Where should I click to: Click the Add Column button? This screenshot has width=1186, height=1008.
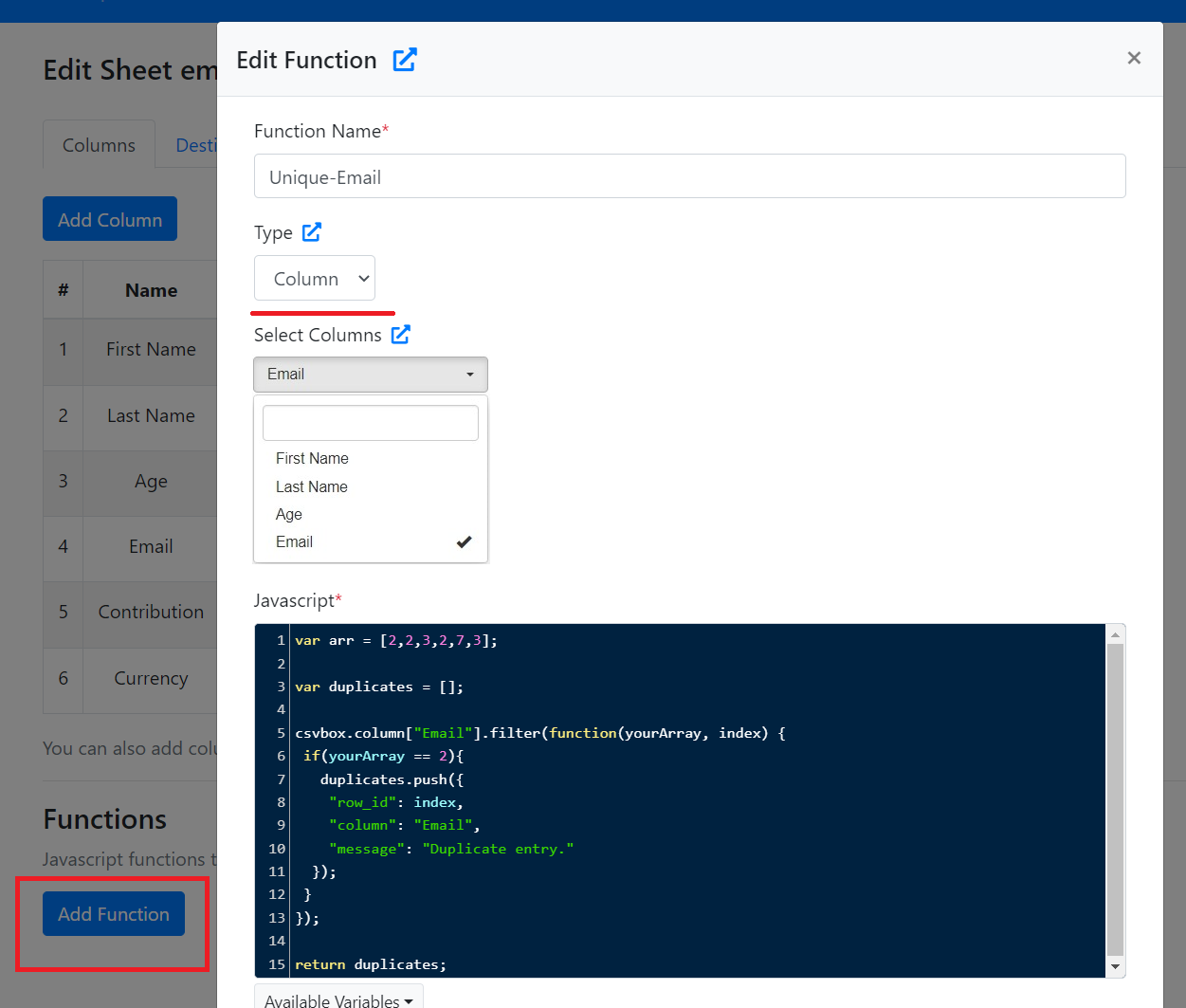pos(110,219)
